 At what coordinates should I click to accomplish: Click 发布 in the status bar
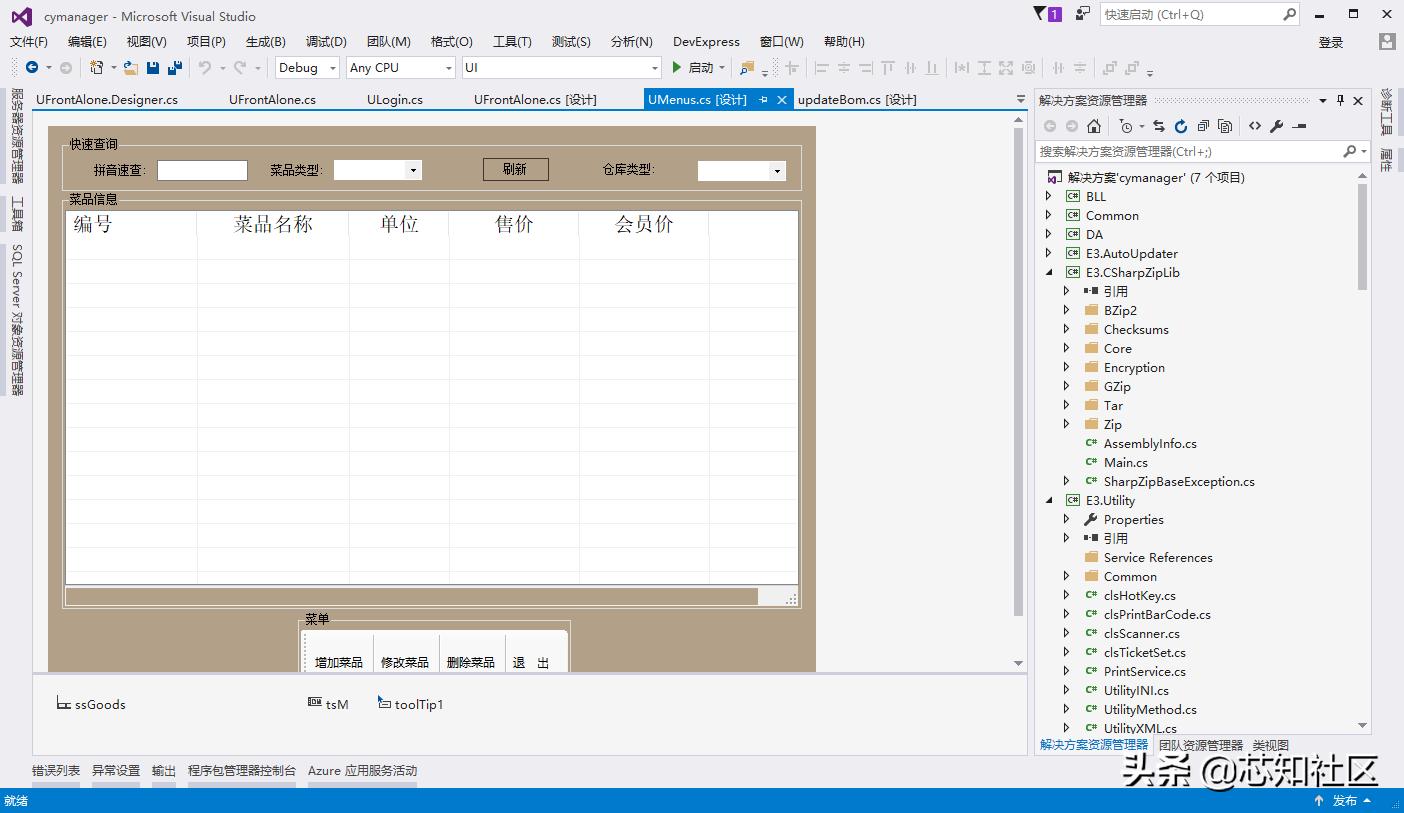tap(1345, 800)
